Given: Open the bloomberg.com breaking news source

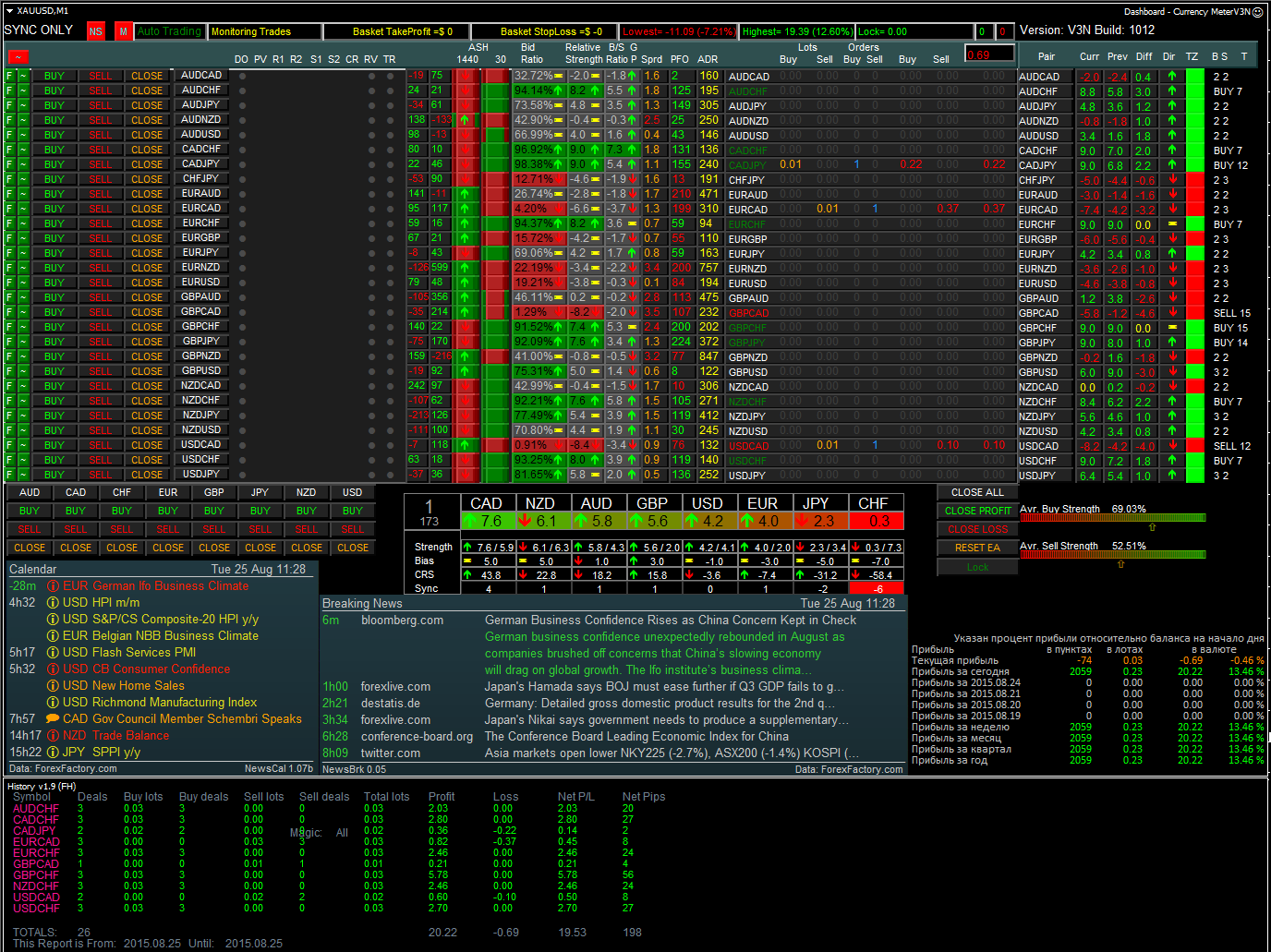Looking at the screenshot, I should (x=402, y=621).
